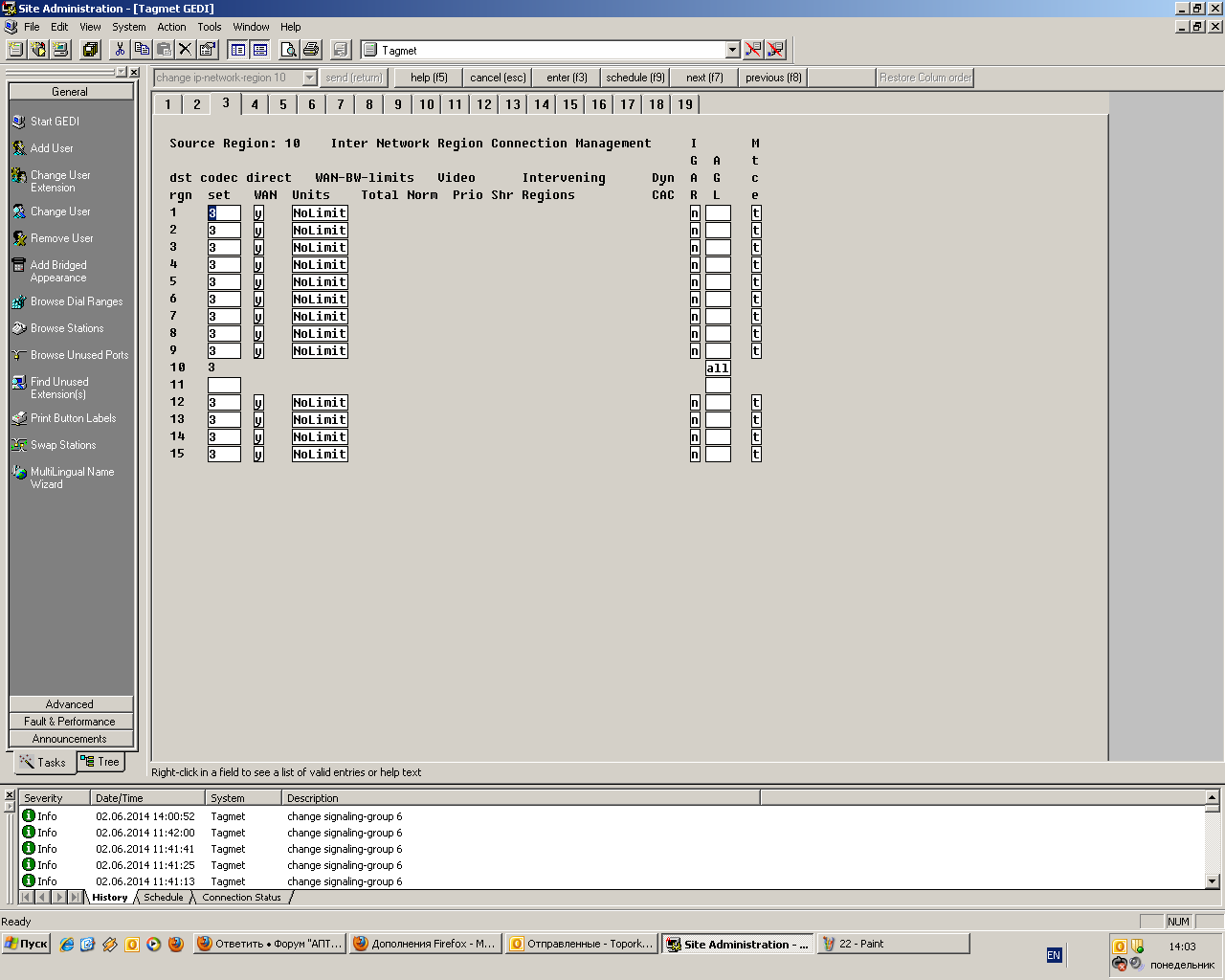
Task: Go to next page with next (f7)
Action: [704, 78]
